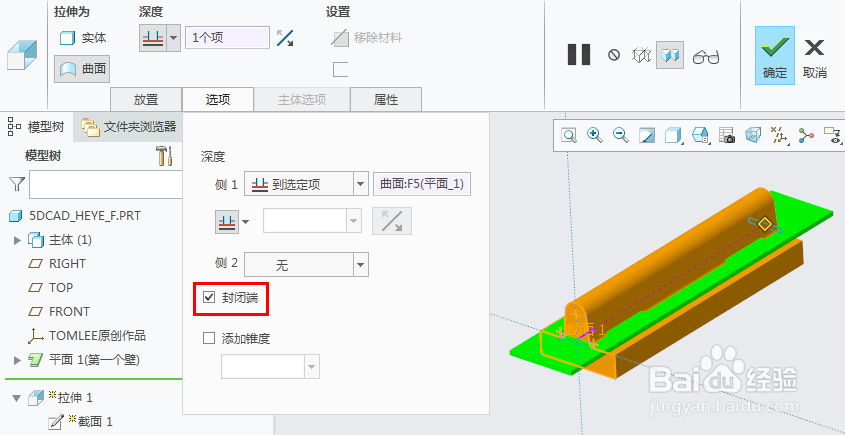This screenshot has height=435, width=845.
Task: Select the TOP datum plane
Action: [51, 288]
